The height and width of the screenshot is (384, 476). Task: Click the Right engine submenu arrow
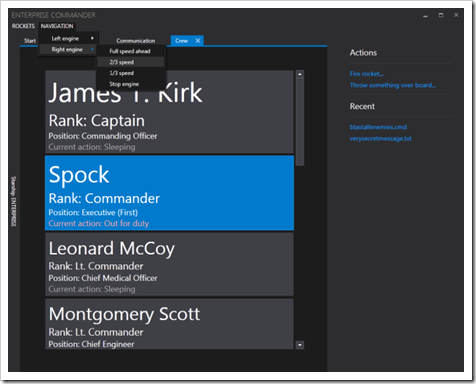92,50
